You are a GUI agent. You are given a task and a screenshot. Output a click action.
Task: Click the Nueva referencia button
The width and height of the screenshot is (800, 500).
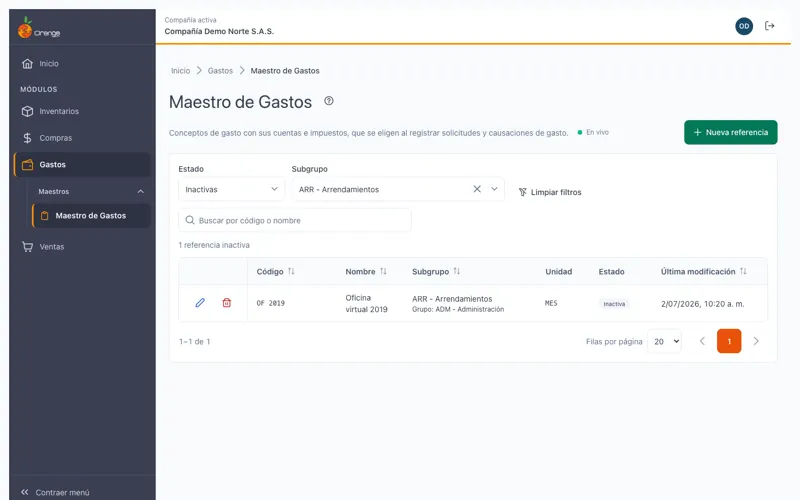[731, 132]
